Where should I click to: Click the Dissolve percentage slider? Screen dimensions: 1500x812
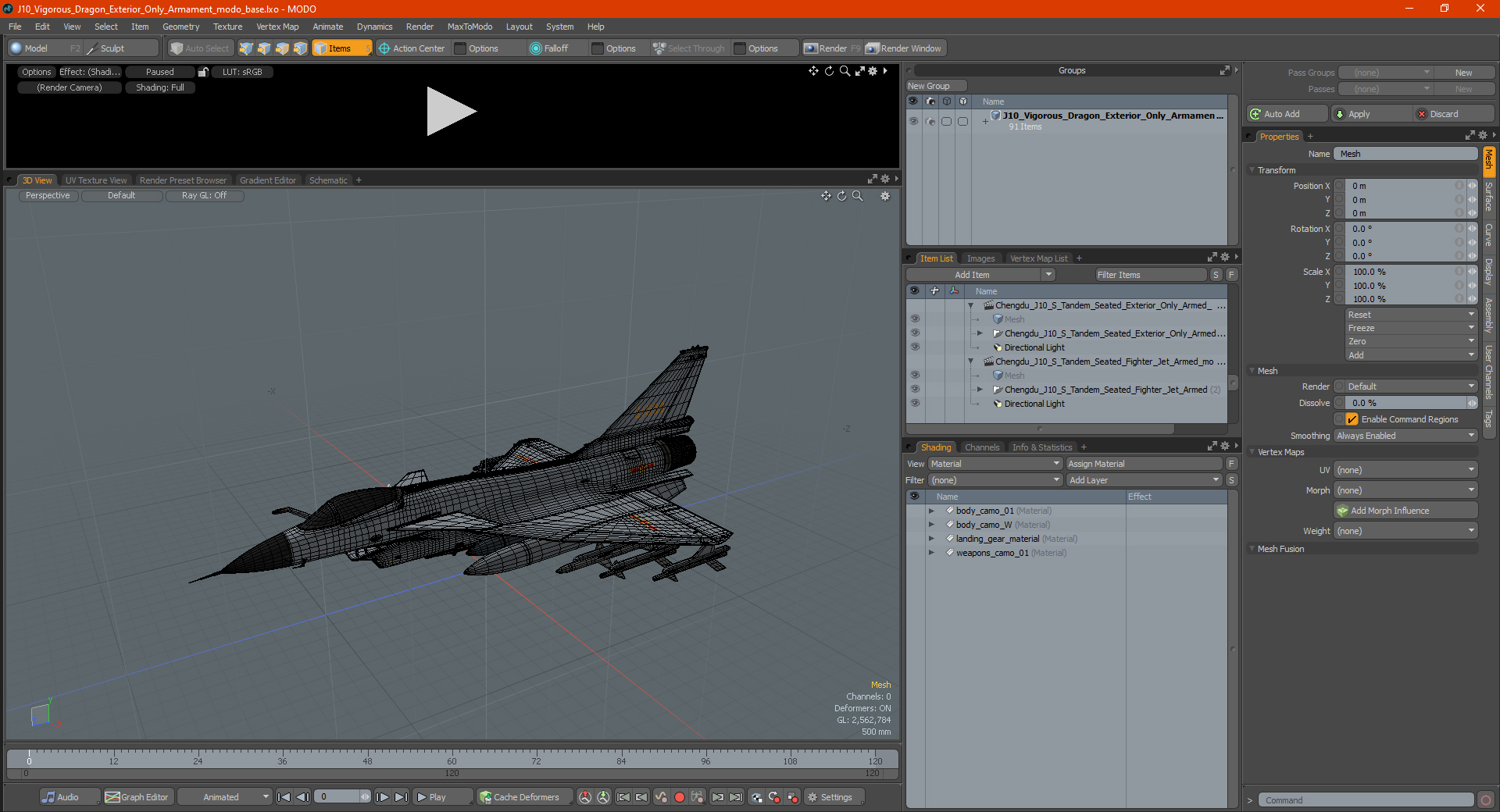pyautogui.click(x=1405, y=403)
